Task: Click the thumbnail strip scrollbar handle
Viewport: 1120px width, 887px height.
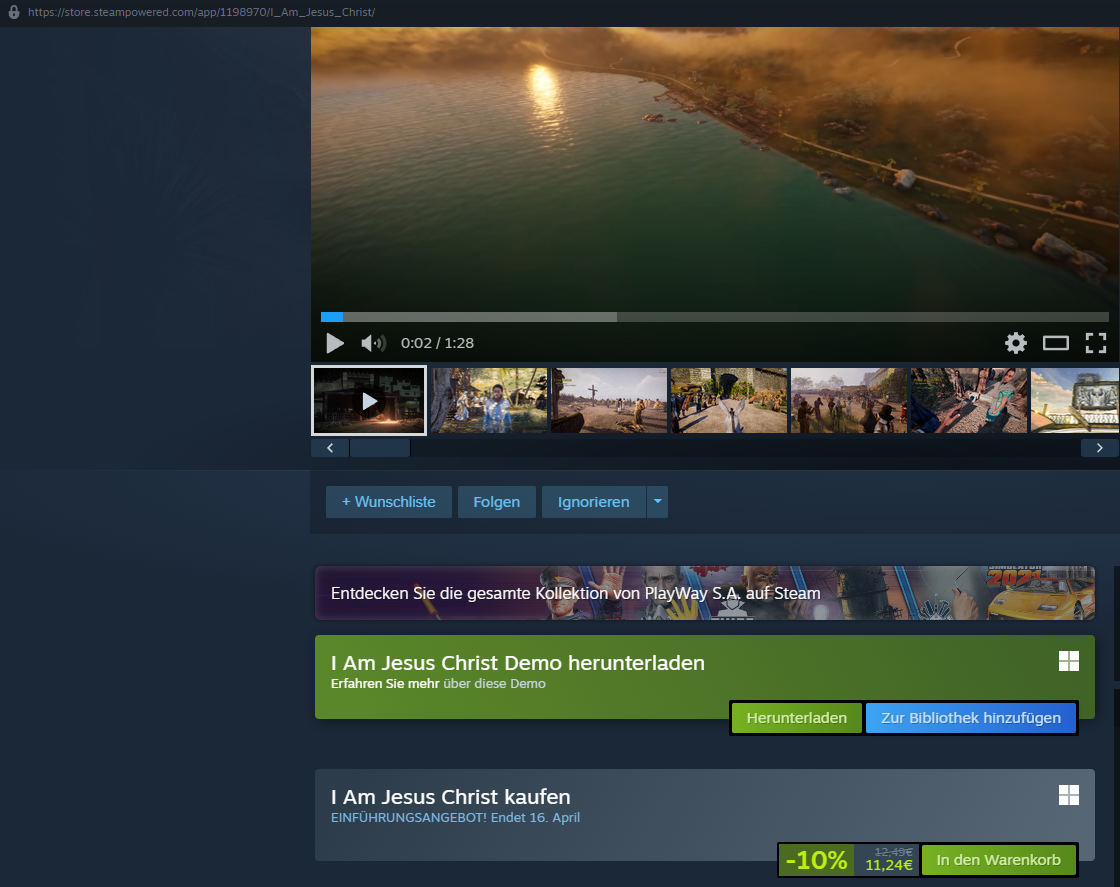Action: 380,448
